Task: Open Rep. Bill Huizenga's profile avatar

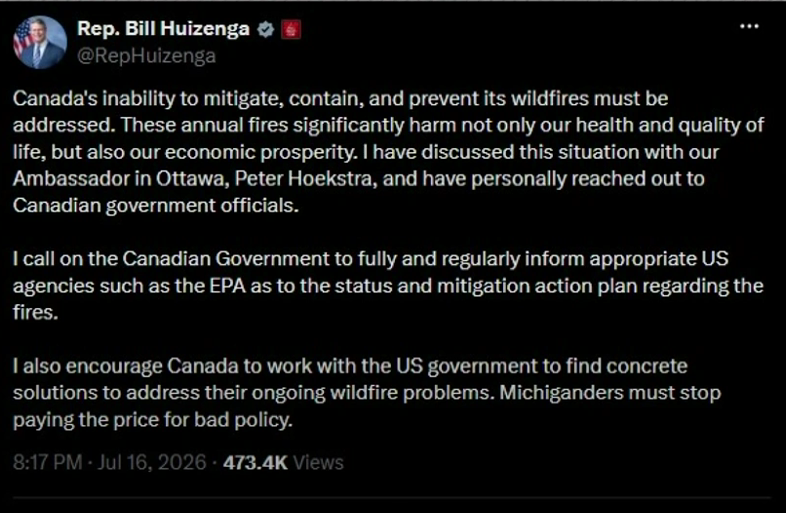Action: click(40, 42)
